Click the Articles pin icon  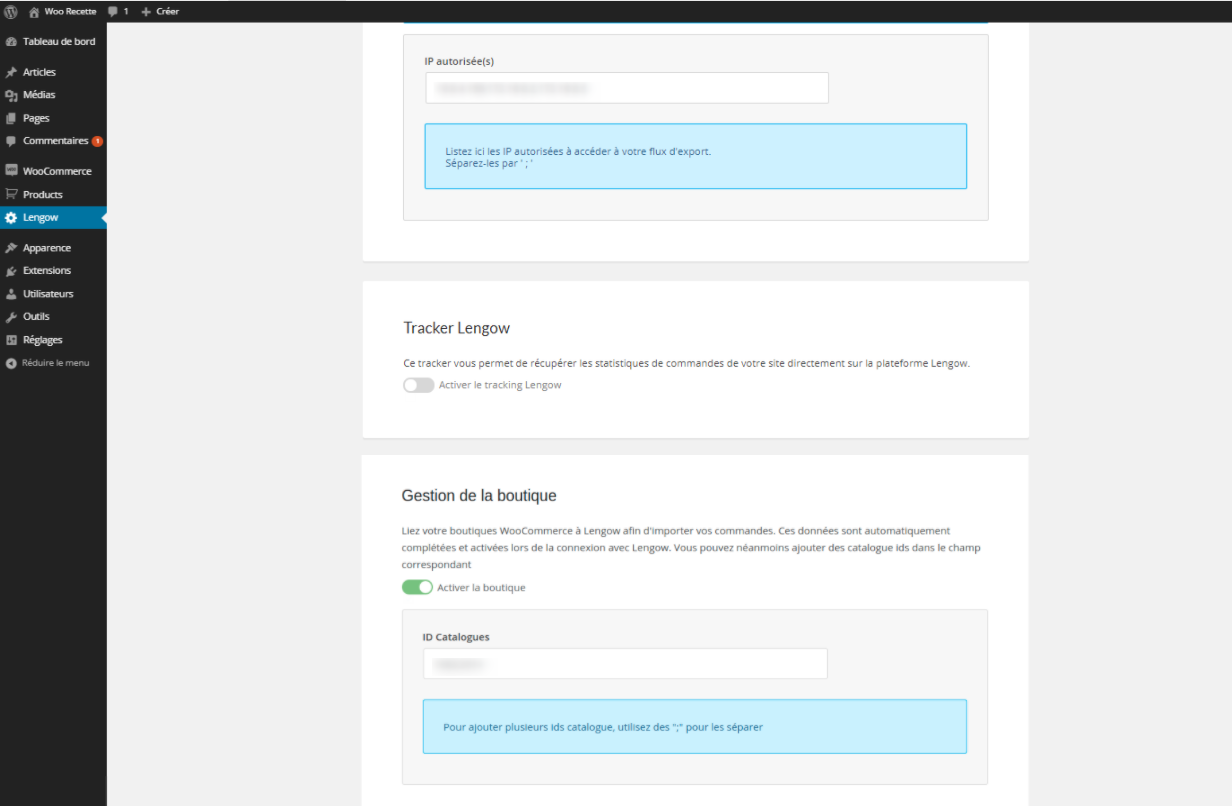[11, 72]
